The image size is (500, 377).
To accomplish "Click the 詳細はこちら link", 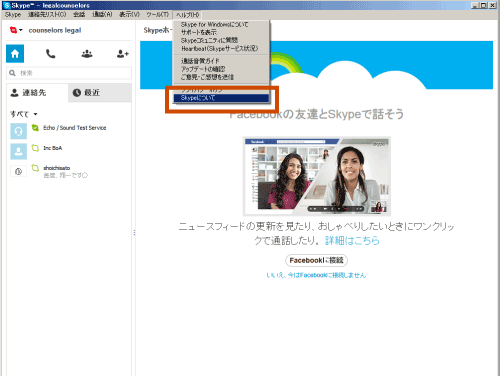I will click(352, 240).
